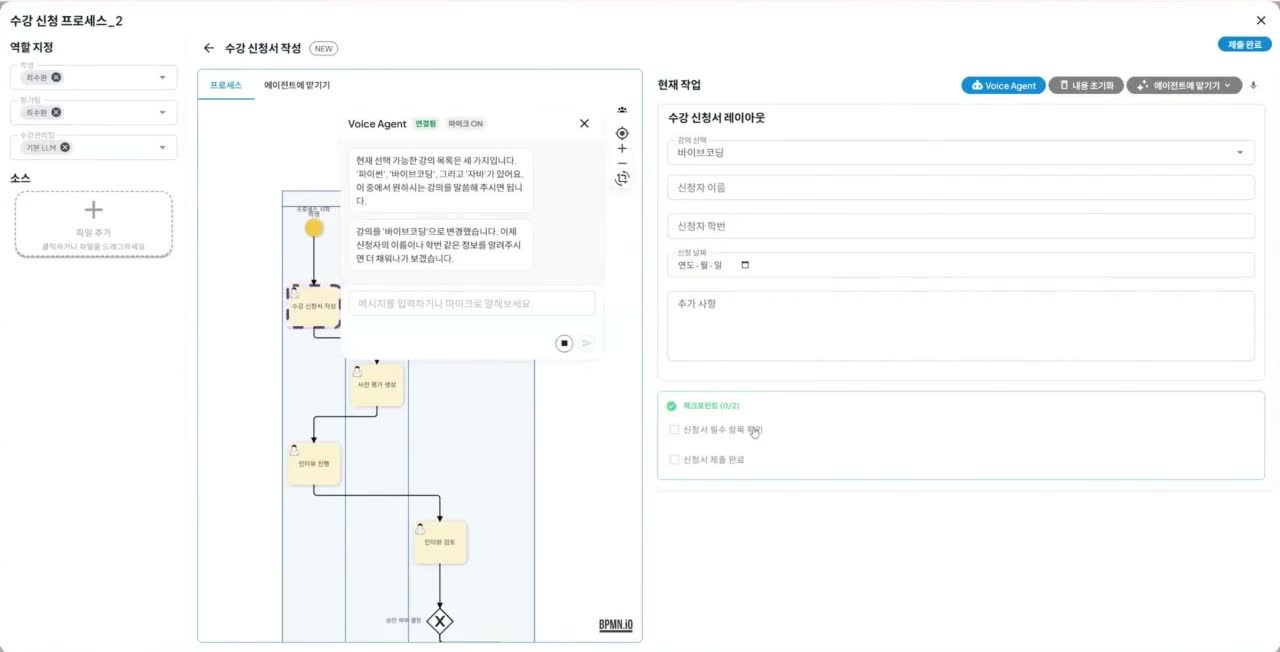The image size is (1280, 652).
Task: Click the user icon on 인터뷰 검토 node
Action: (x=419, y=528)
